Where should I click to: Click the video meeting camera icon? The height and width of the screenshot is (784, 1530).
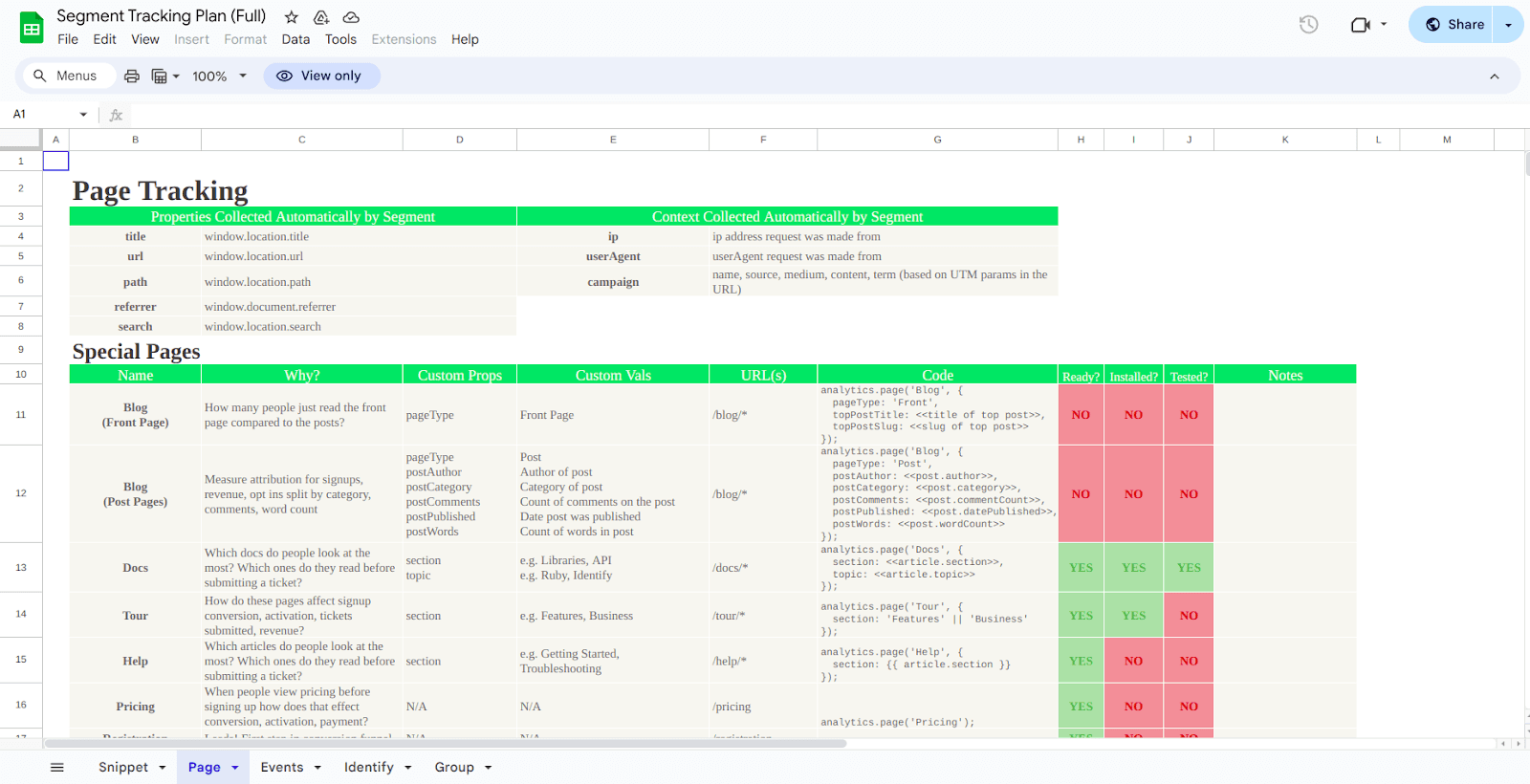(x=1360, y=25)
